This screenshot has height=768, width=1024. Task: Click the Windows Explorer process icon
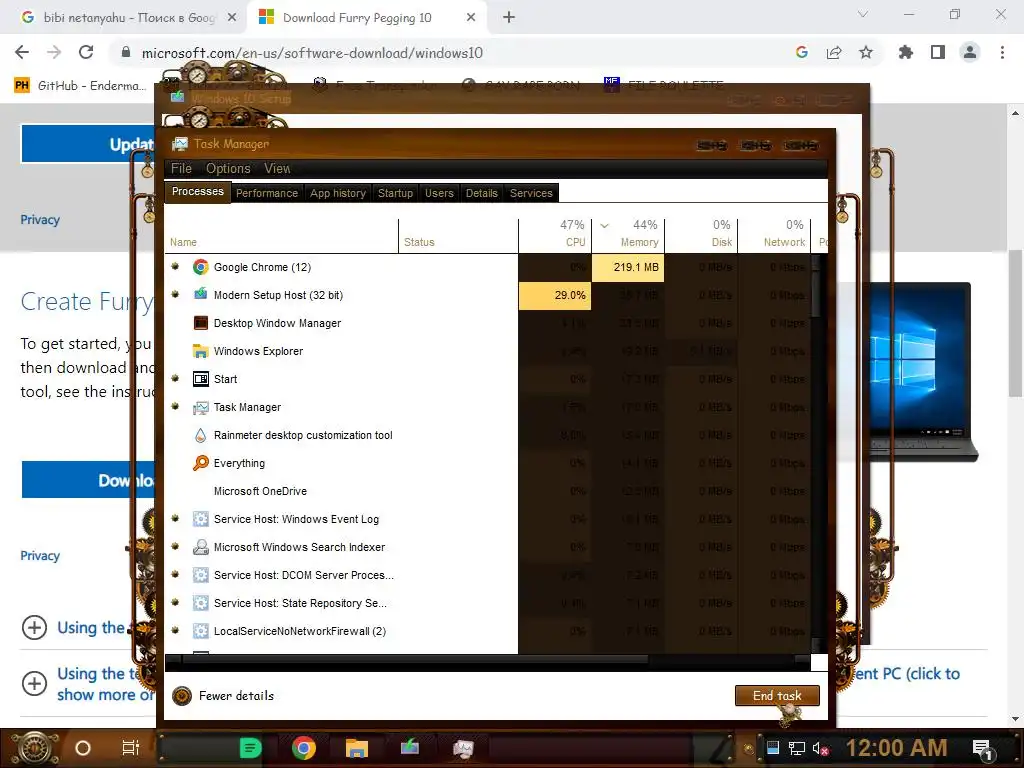[200, 351]
